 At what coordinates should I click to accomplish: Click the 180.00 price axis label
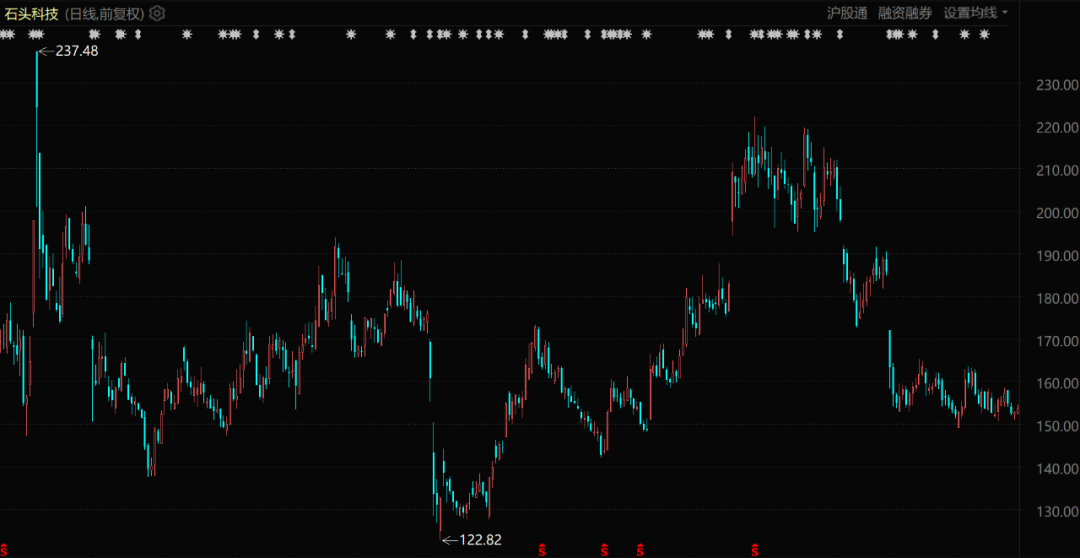pos(1057,298)
